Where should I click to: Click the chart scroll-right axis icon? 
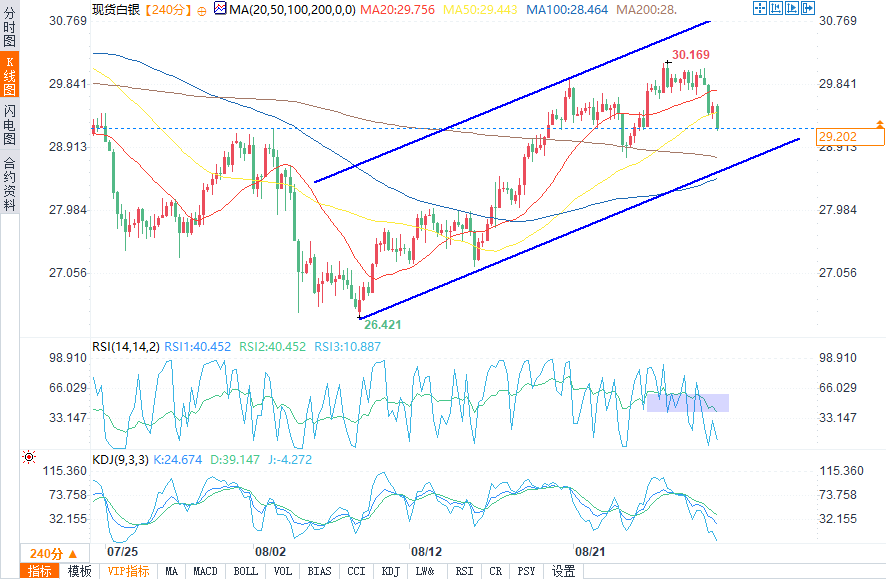pyautogui.click(x=792, y=8)
